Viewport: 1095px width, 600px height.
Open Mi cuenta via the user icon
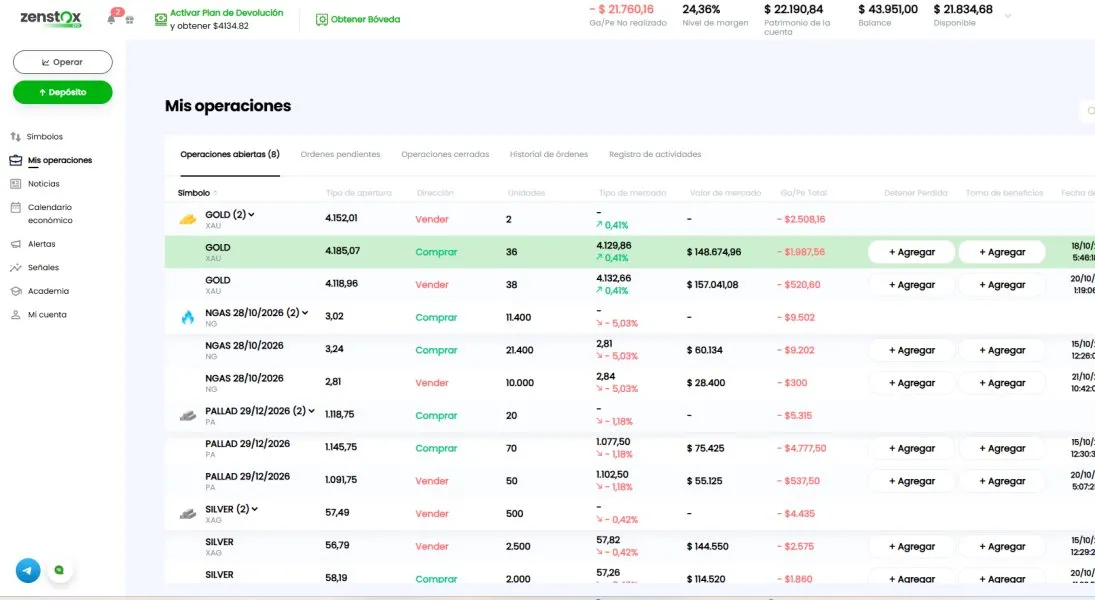[15, 315]
